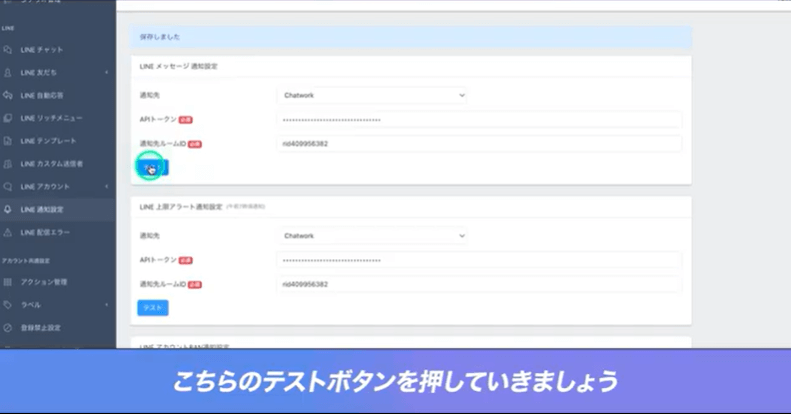Screen dimensions: 791x414
Task: Click the 登録禁止設定 icon
Action: click(x=8, y=328)
